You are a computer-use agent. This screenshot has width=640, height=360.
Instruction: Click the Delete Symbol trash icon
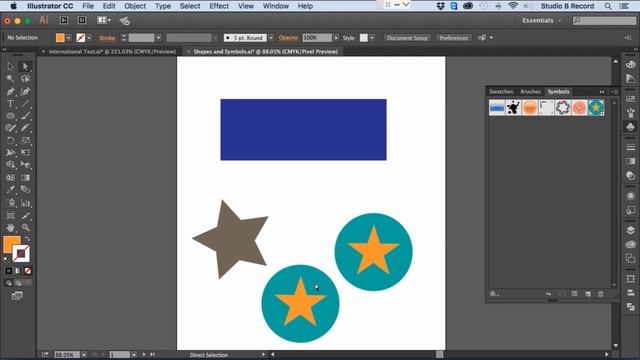600,294
